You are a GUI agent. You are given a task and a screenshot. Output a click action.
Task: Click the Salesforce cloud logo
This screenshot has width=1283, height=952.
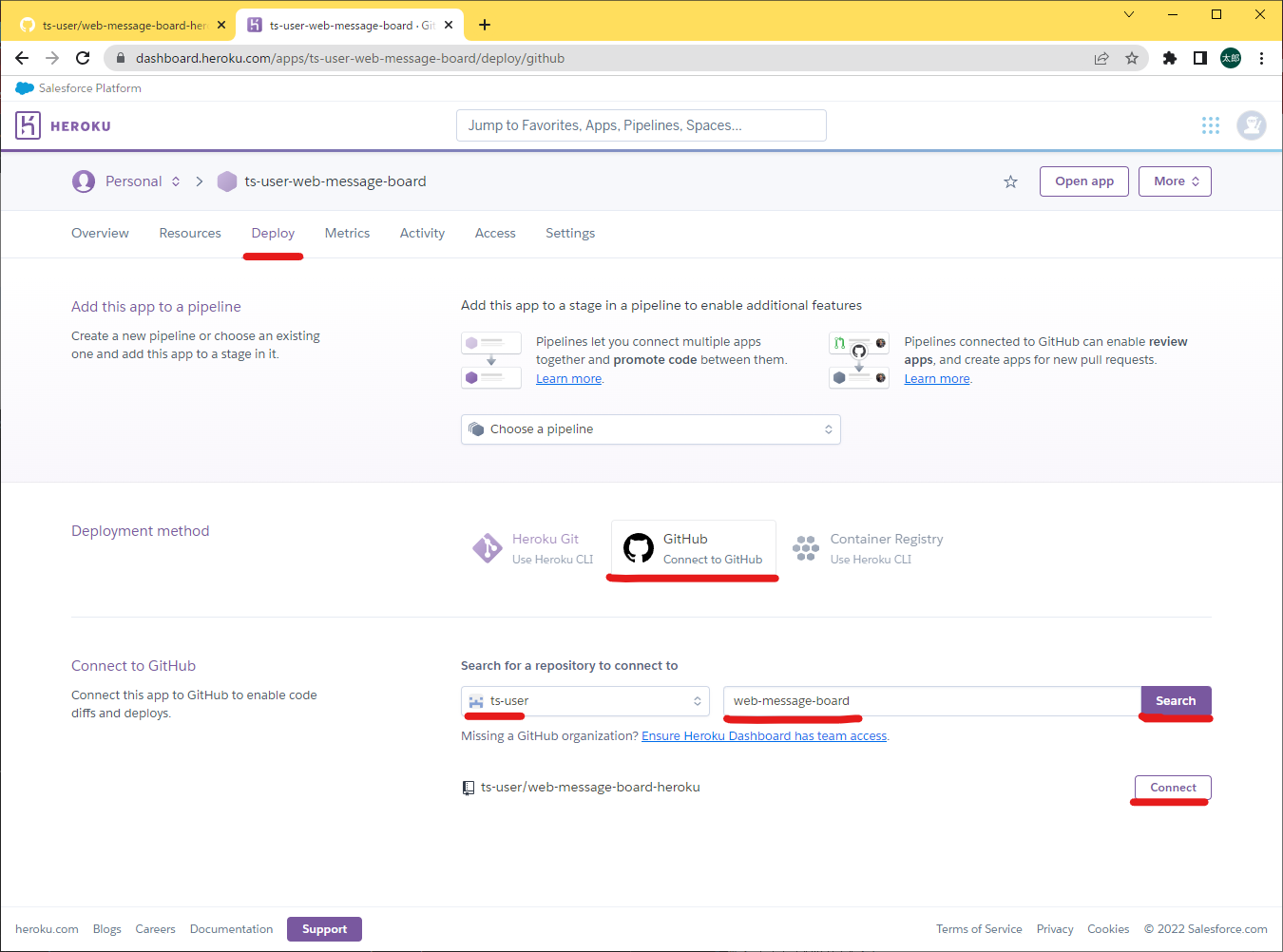pos(25,88)
